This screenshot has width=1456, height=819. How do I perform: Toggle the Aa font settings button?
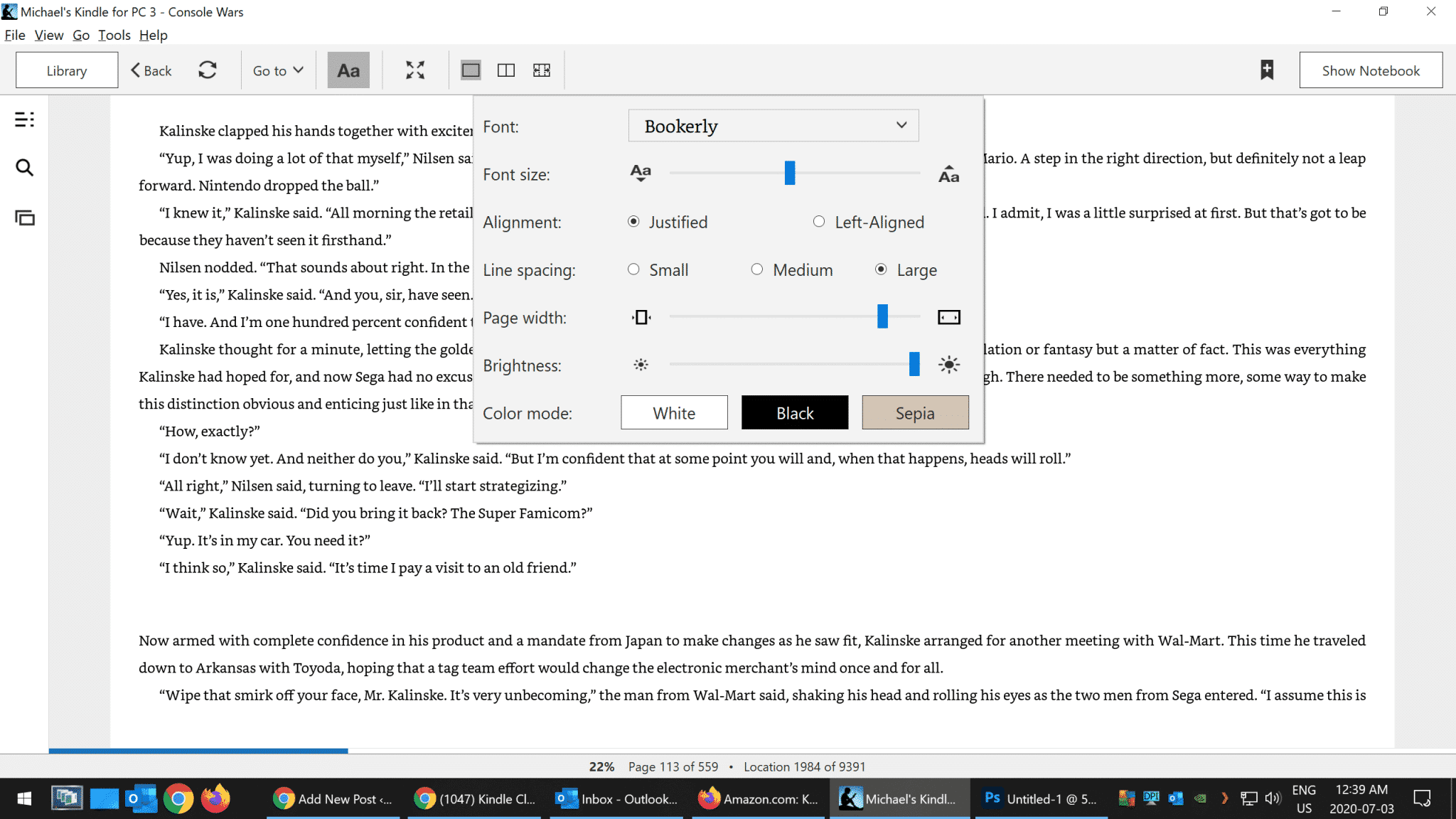click(348, 70)
